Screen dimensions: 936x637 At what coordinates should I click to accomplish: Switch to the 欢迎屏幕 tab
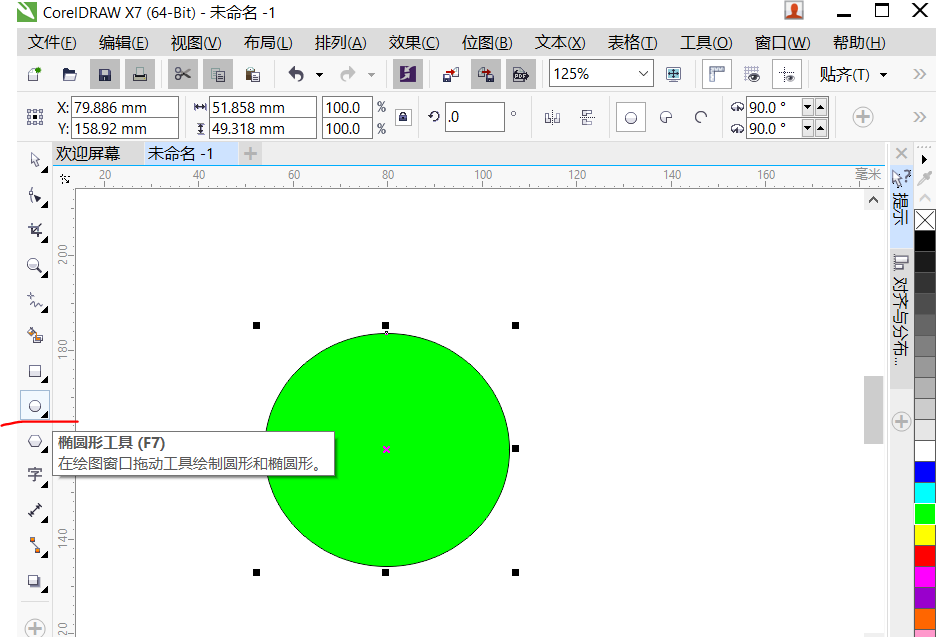88,154
